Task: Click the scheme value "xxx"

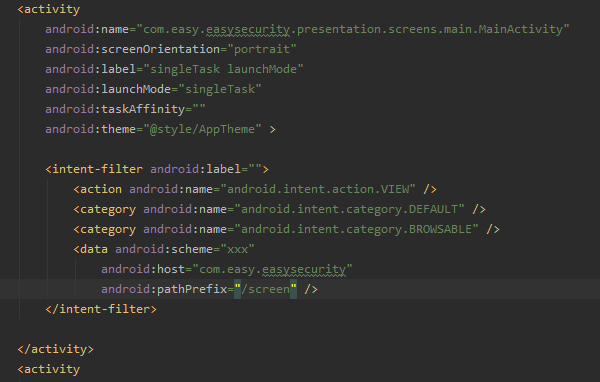Action: (x=237, y=249)
